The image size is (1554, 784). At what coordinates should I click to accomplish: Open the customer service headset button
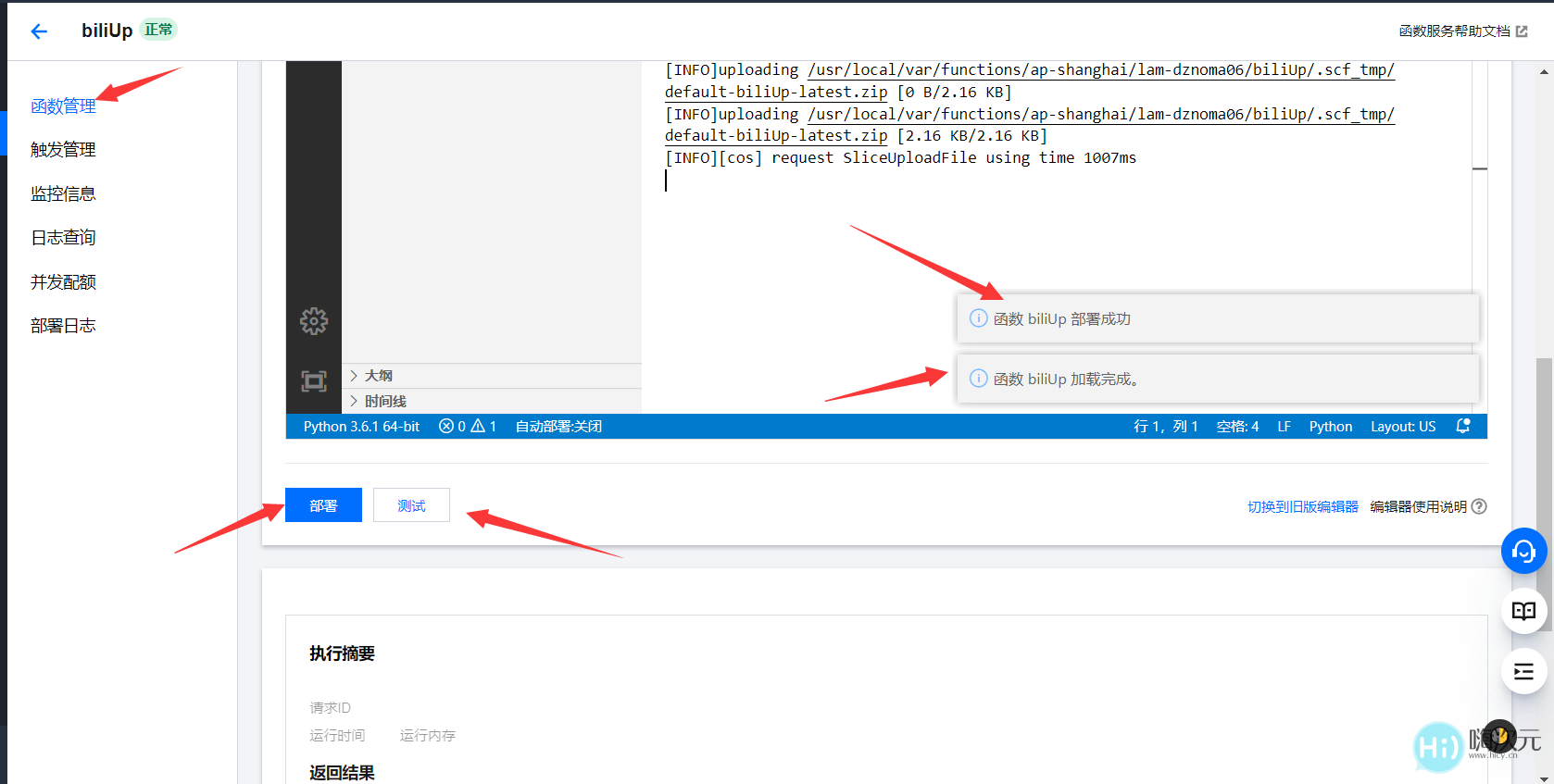tap(1523, 552)
